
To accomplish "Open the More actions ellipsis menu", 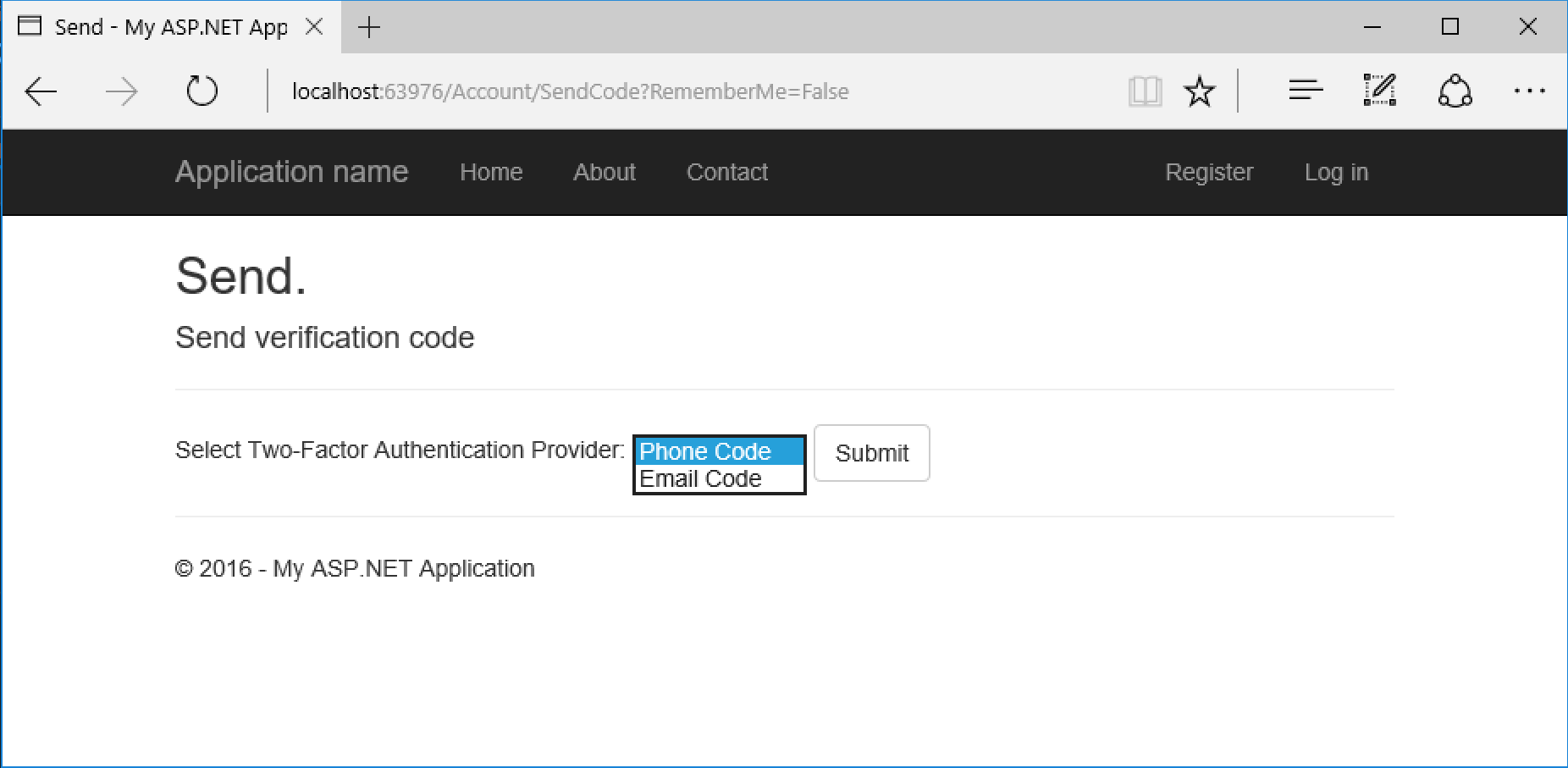I will coord(1529,91).
